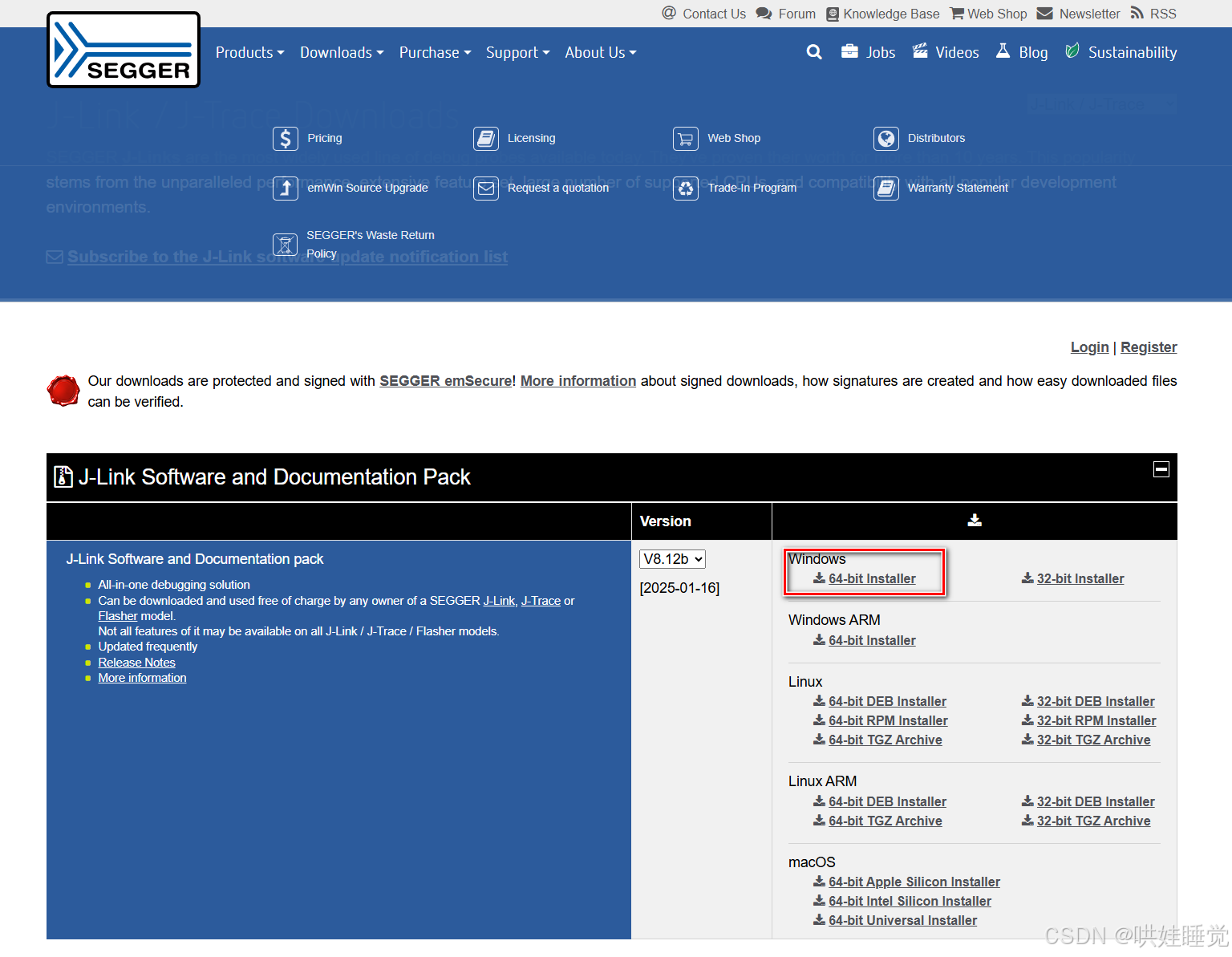Click the Newsletter envelope icon
This screenshot has height=957, width=1232.
coord(1044,14)
